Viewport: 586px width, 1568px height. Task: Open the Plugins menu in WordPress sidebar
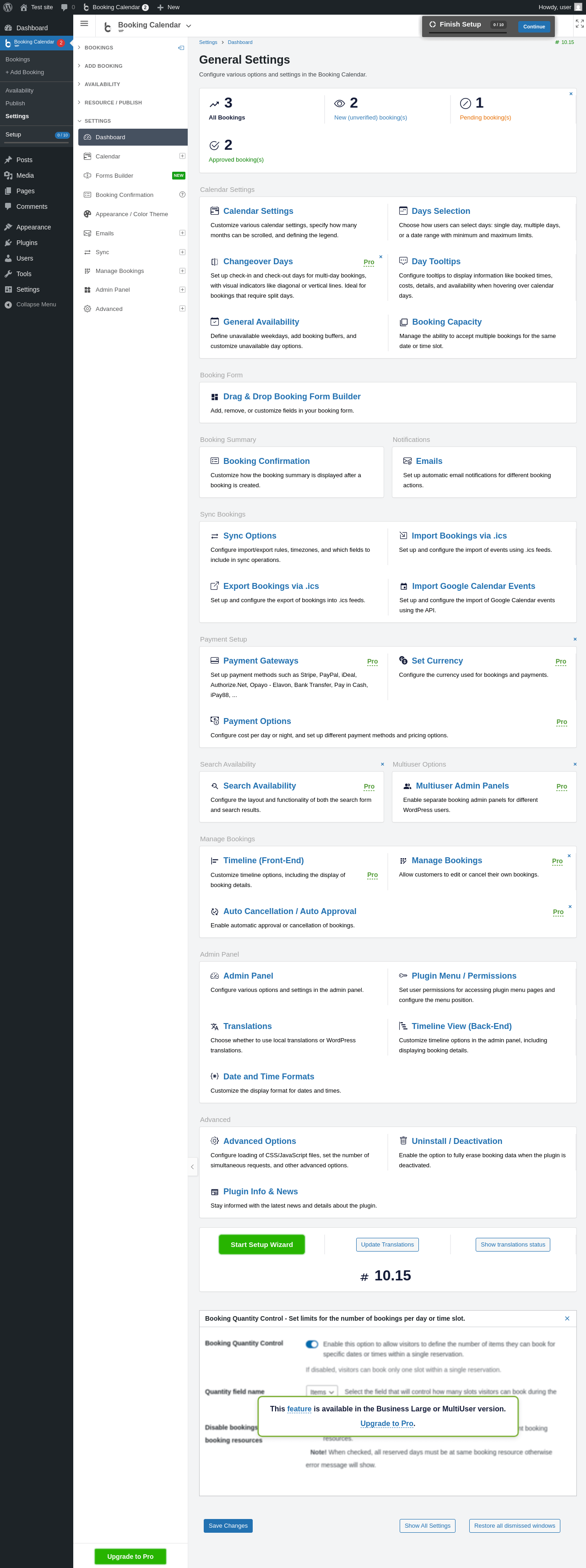27,243
